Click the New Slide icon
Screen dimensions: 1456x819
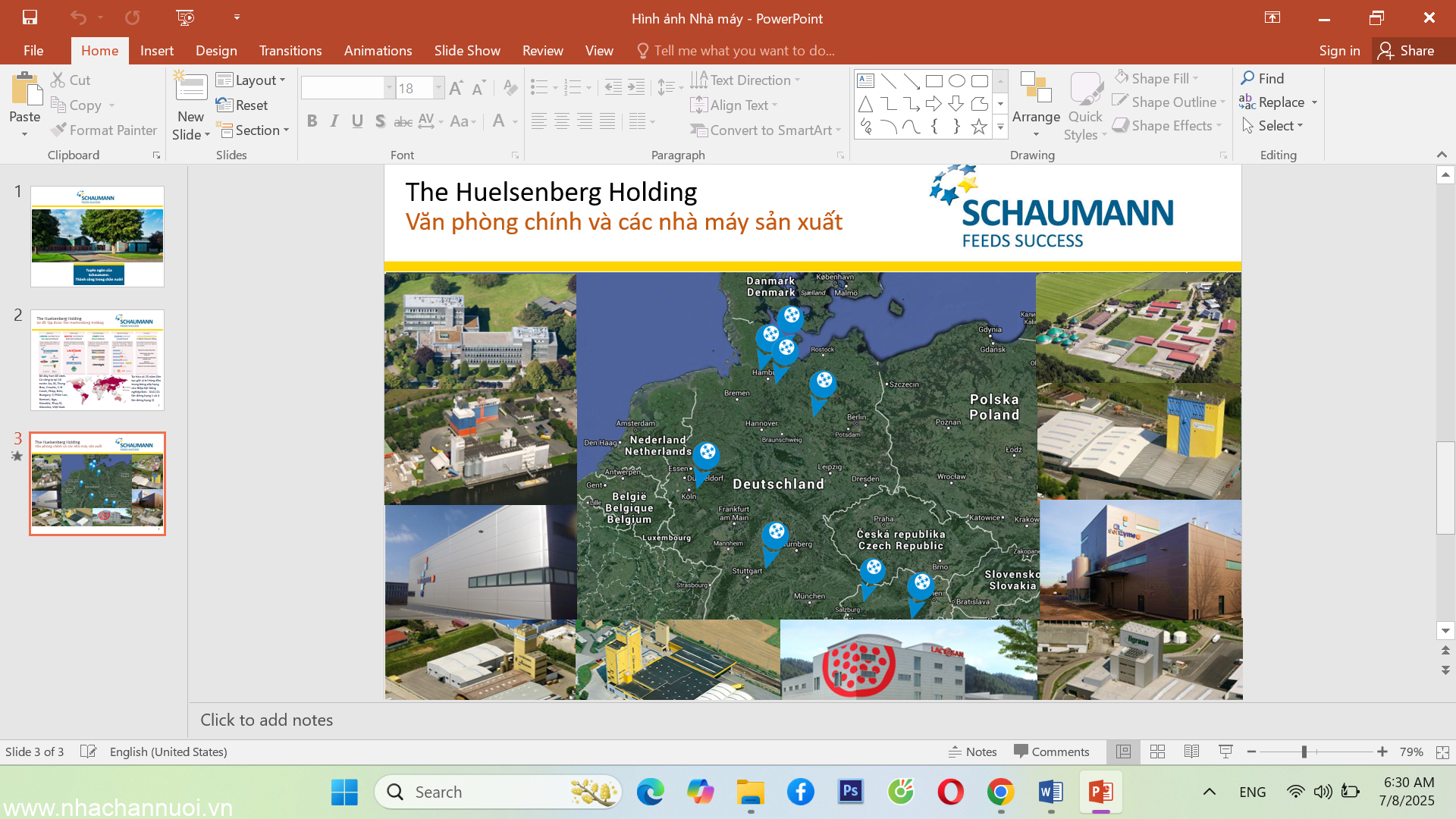191,89
